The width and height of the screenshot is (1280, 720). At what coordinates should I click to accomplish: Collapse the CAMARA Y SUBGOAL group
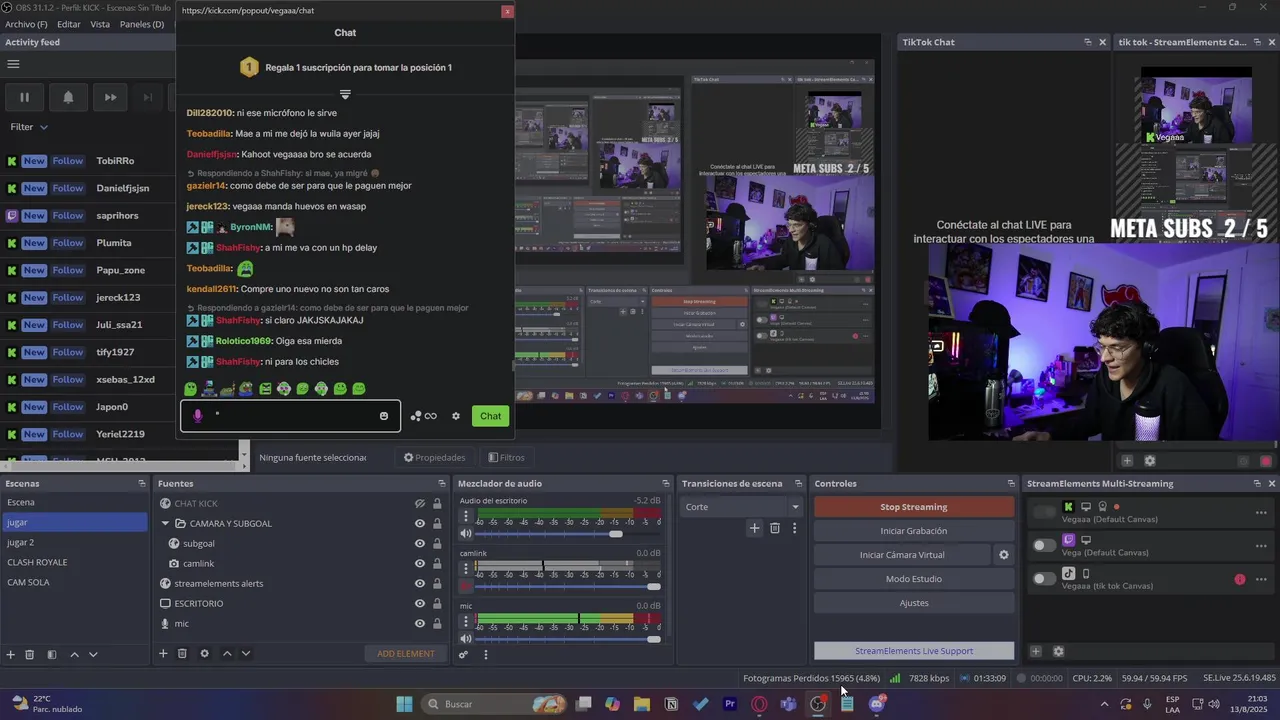[166, 524]
